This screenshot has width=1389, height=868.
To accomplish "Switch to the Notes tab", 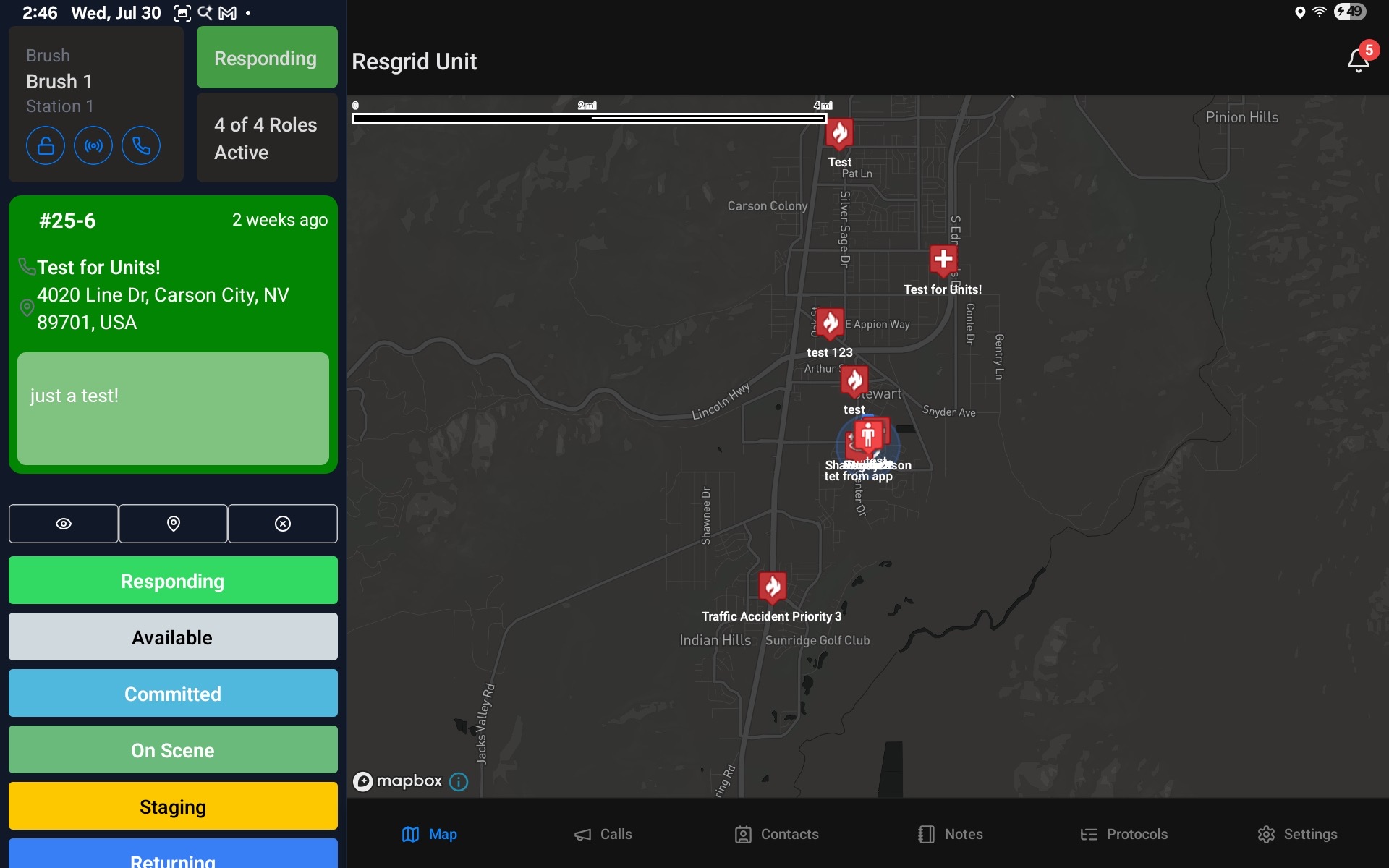I will [x=951, y=834].
